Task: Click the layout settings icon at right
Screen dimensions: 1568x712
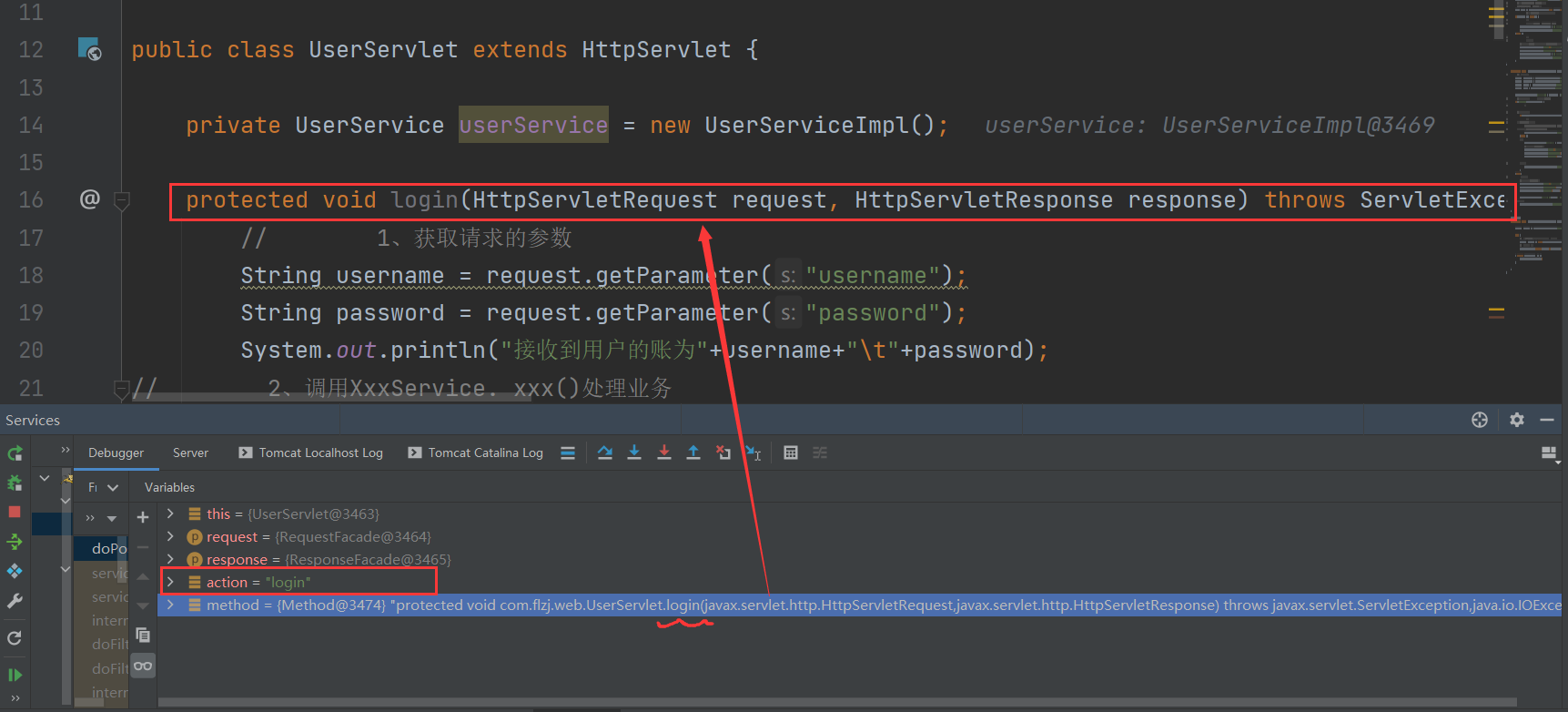Action: pyautogui.click(x=1549, y=453)
